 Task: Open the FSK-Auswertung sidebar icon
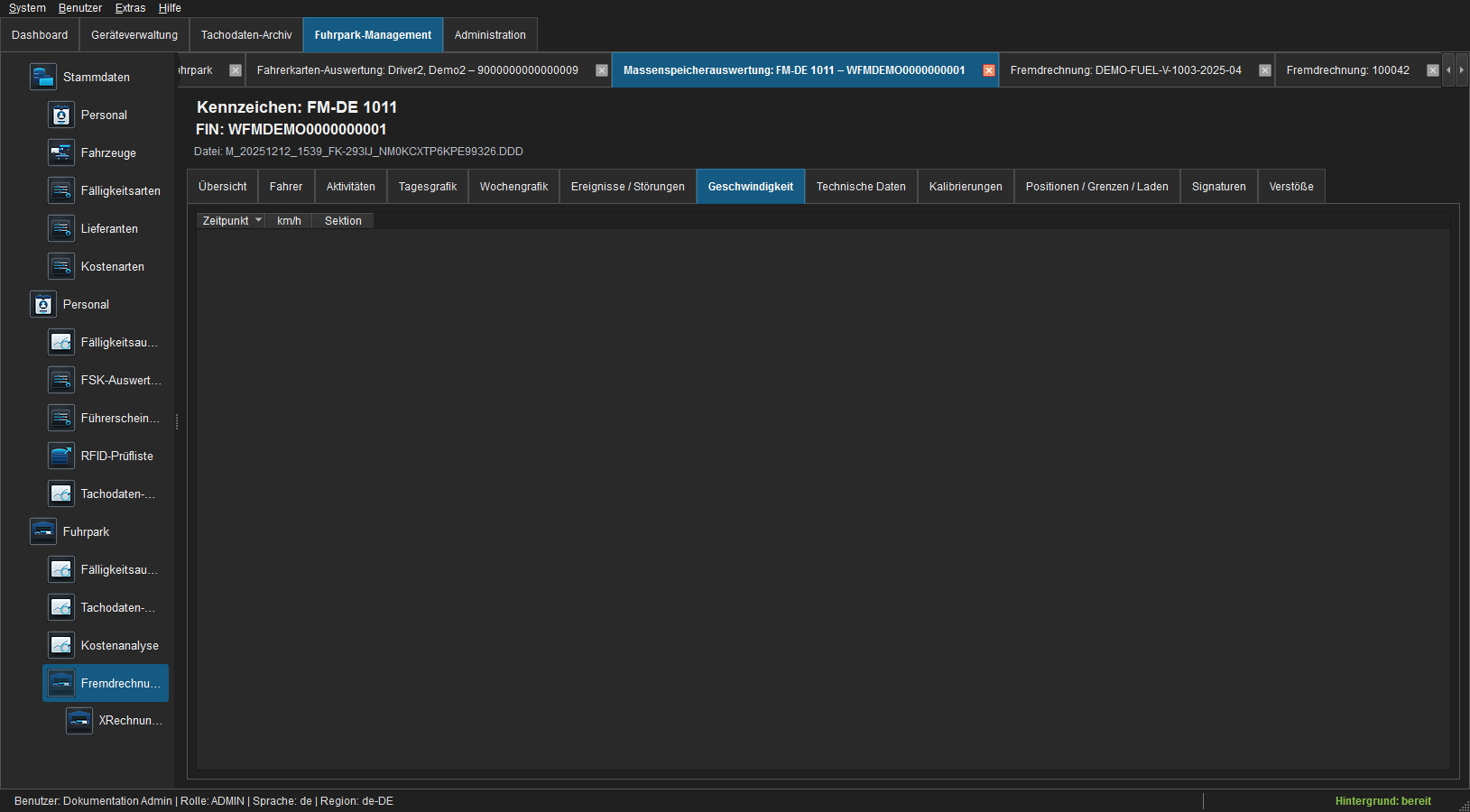[x=60, y=380]
